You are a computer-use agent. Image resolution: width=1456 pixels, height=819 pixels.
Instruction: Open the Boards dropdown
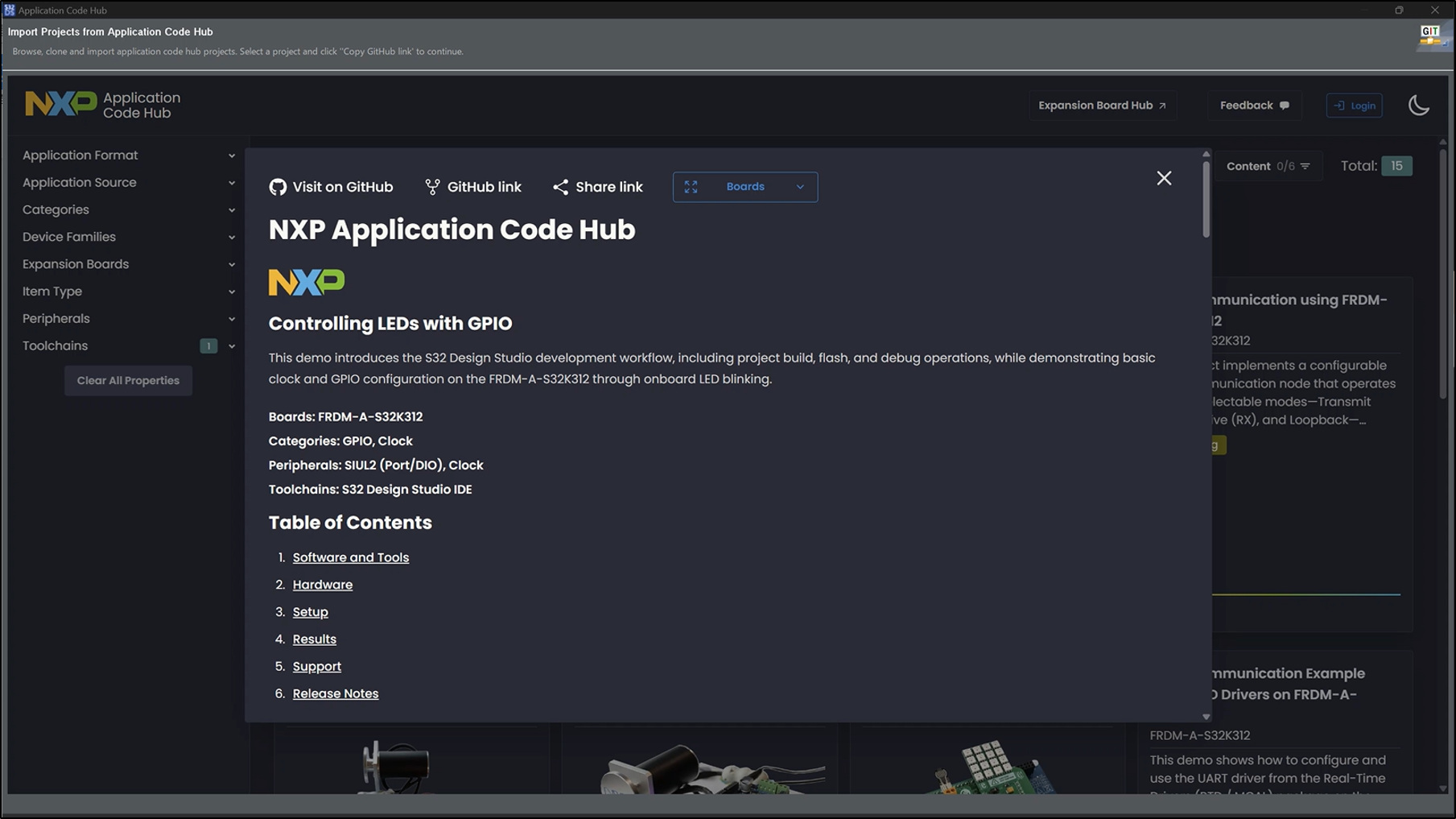(745, 187)
